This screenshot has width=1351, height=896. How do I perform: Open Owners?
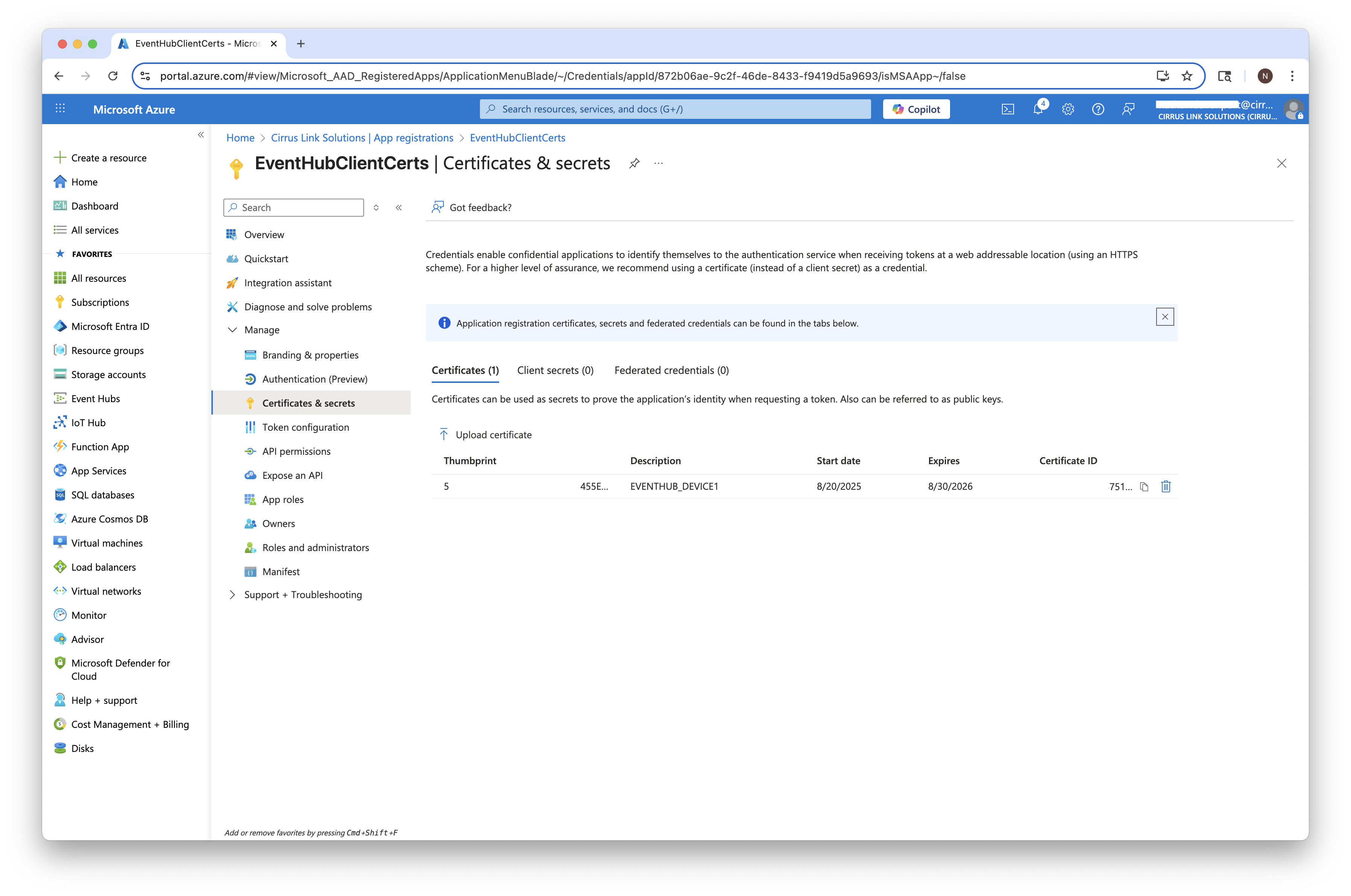[278, 524]
